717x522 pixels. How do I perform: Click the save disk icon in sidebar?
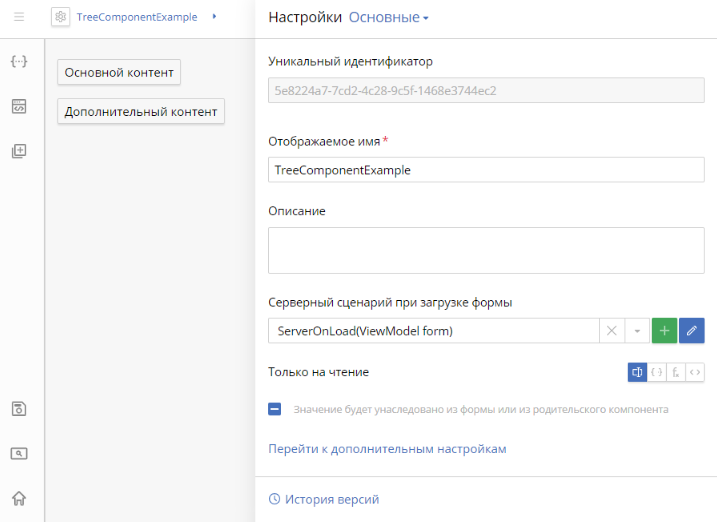pyautogui.click(x=19, y=409)
